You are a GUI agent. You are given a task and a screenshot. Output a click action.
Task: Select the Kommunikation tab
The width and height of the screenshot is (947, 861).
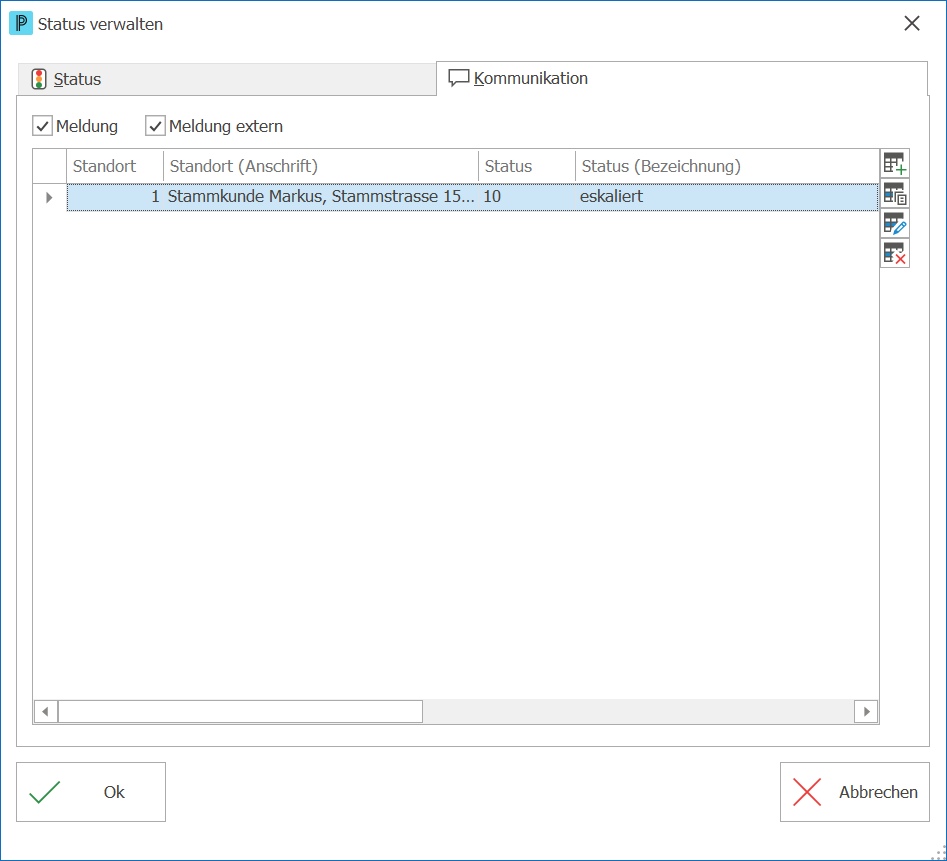[682, 78]
